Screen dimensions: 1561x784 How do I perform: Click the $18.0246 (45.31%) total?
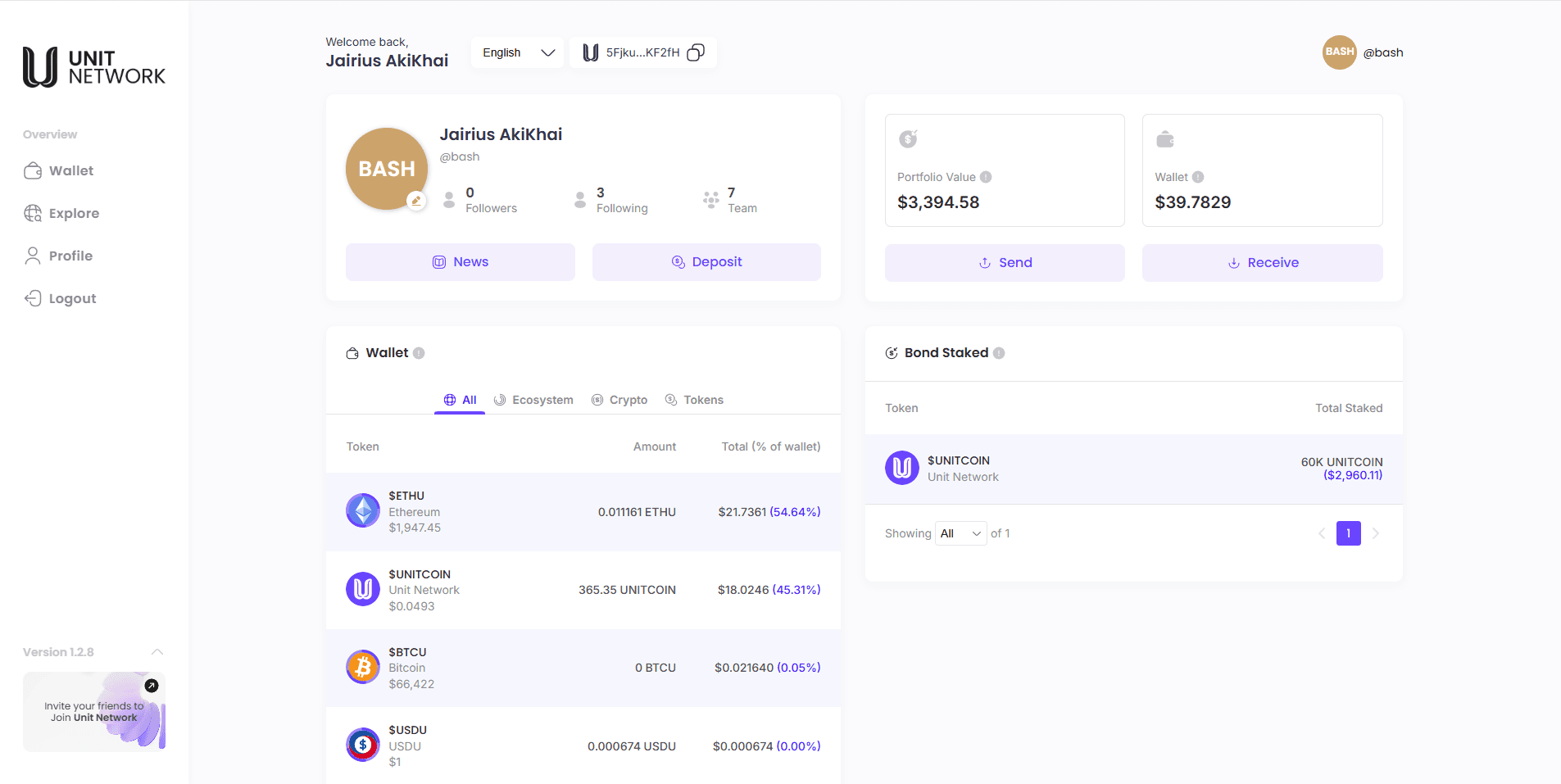[769, 590]
